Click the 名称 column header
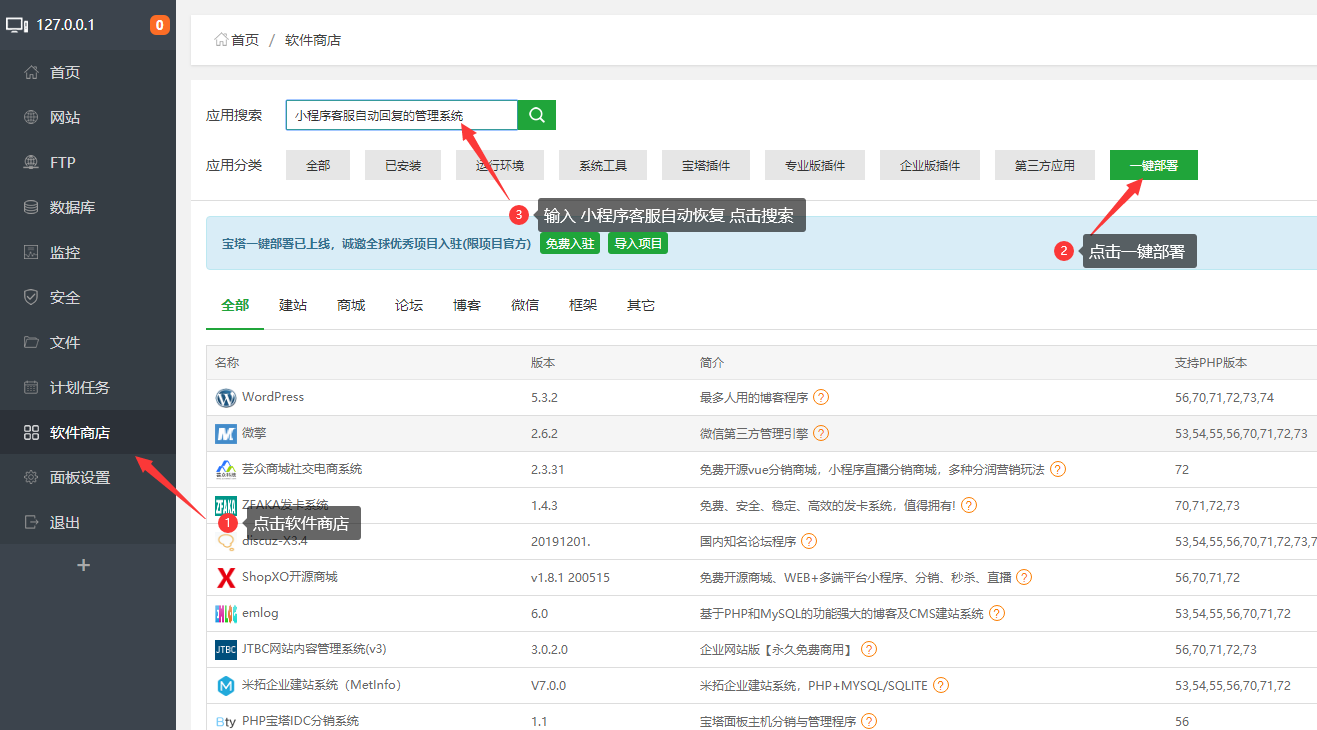This screenshot has height=730, width=1317. [227, 362]
